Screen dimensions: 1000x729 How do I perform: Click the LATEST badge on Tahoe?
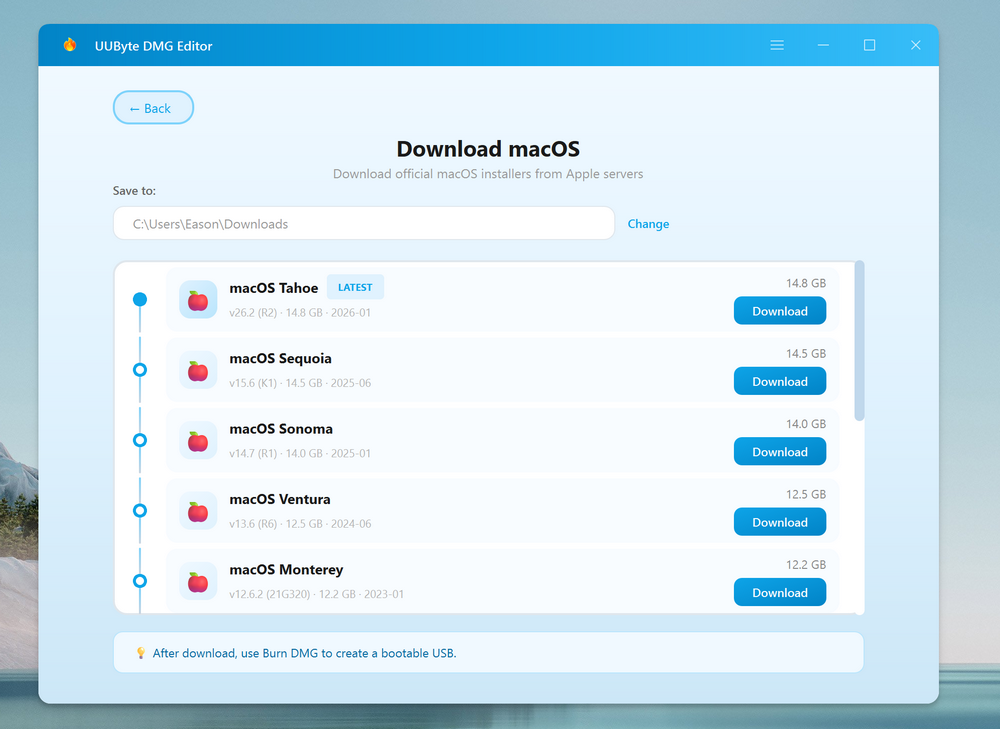(355, 288)
